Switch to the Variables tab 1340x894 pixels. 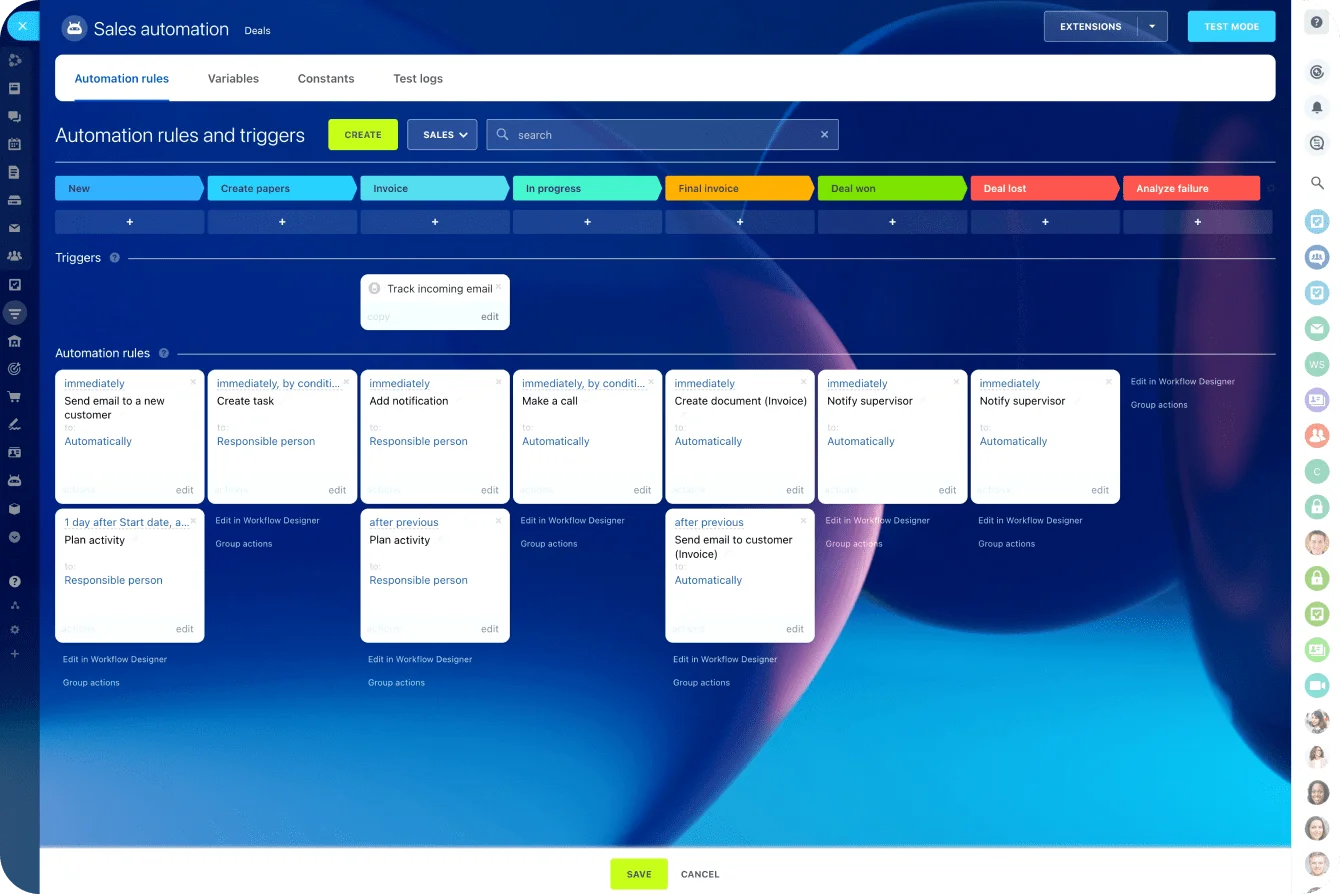[x=233, y=79]
